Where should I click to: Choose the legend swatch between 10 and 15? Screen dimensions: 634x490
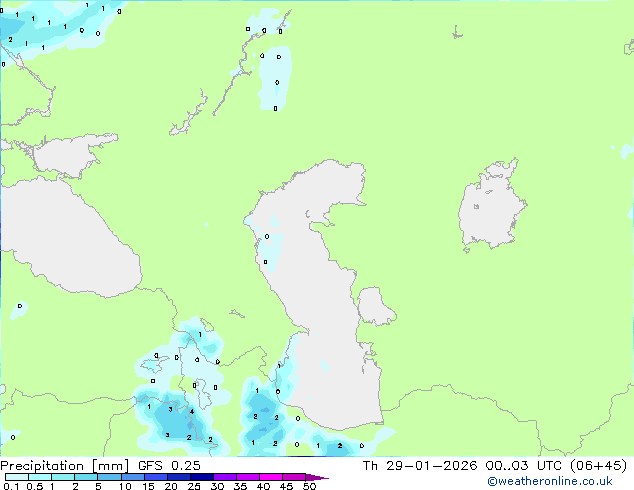tap(132, 477)
